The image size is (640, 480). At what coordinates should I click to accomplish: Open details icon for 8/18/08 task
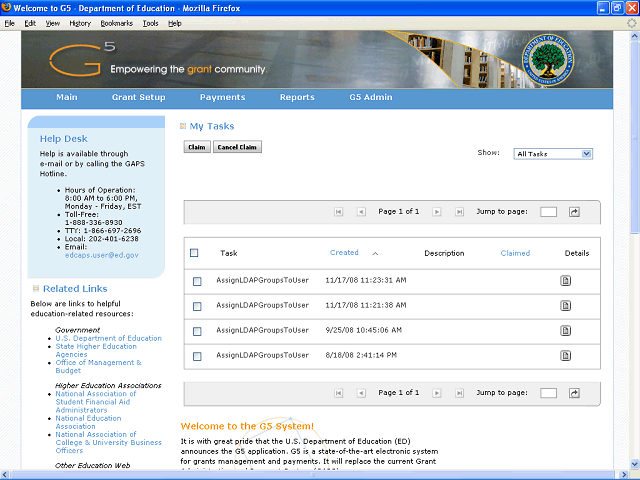(x=565, y=355)
